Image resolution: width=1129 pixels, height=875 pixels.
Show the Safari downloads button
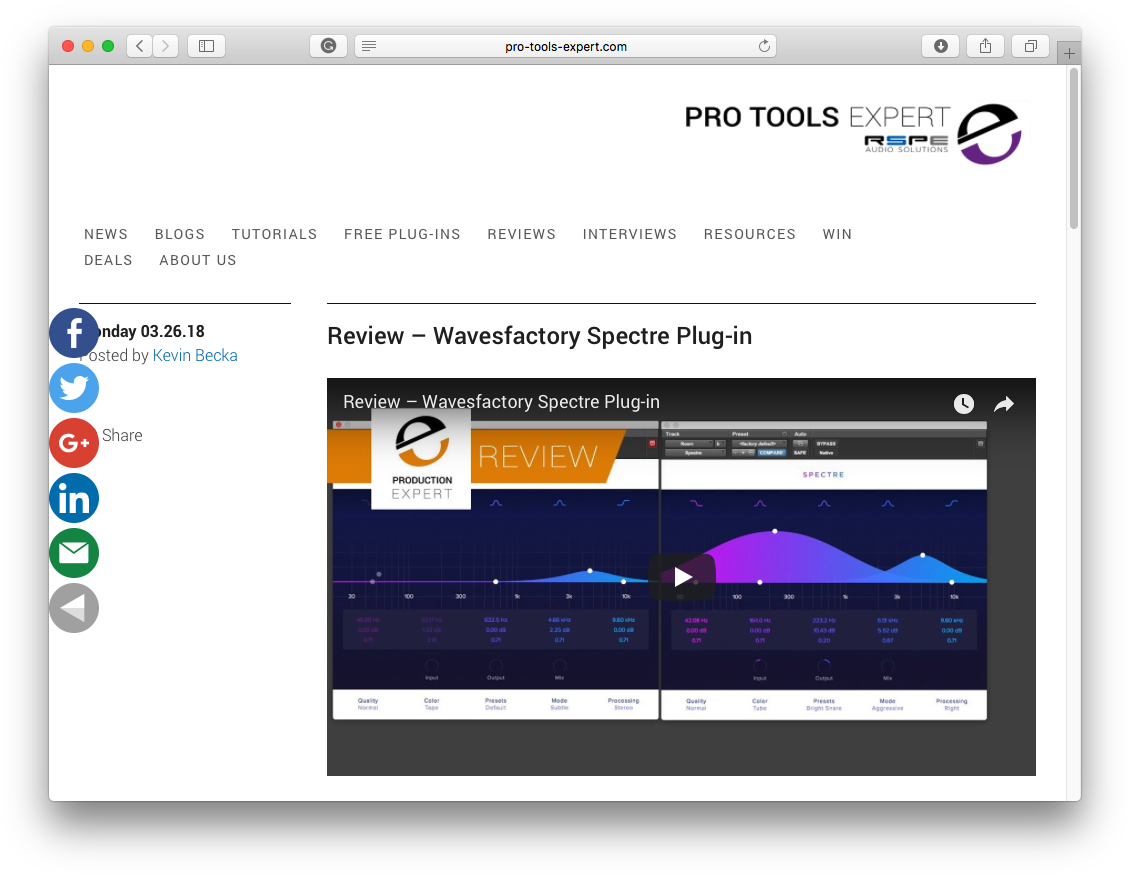(940, 46)
